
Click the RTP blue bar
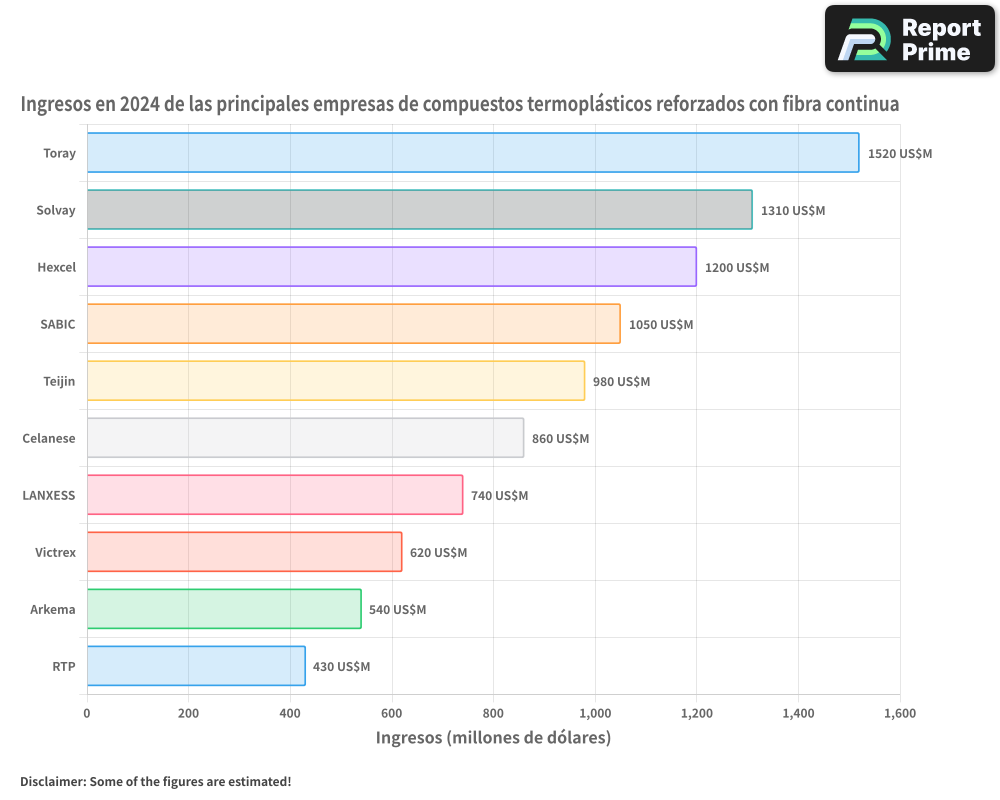(x=195, y=666)
